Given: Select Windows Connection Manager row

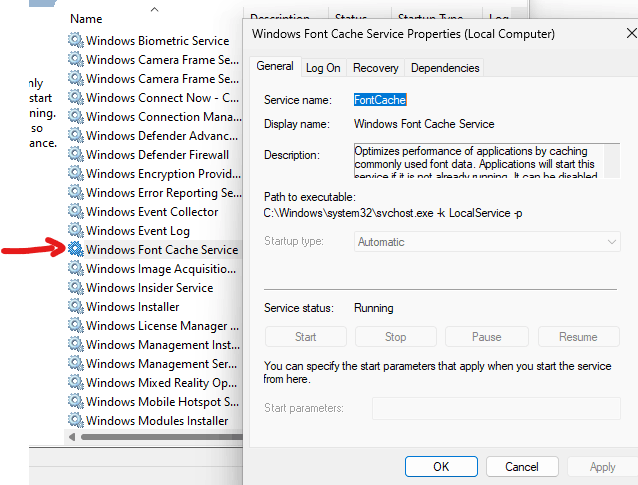Looking at the screenshot, I should pyautogui.click(x=155, y=116).
